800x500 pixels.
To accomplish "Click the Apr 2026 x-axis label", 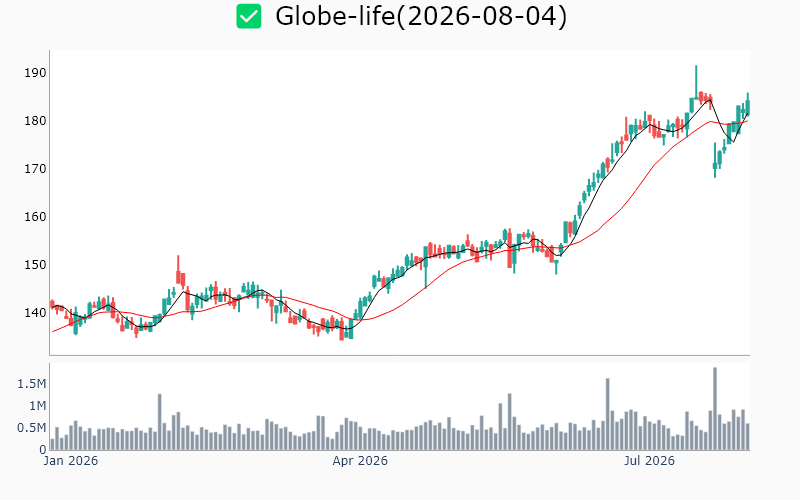I will point(360,461).
